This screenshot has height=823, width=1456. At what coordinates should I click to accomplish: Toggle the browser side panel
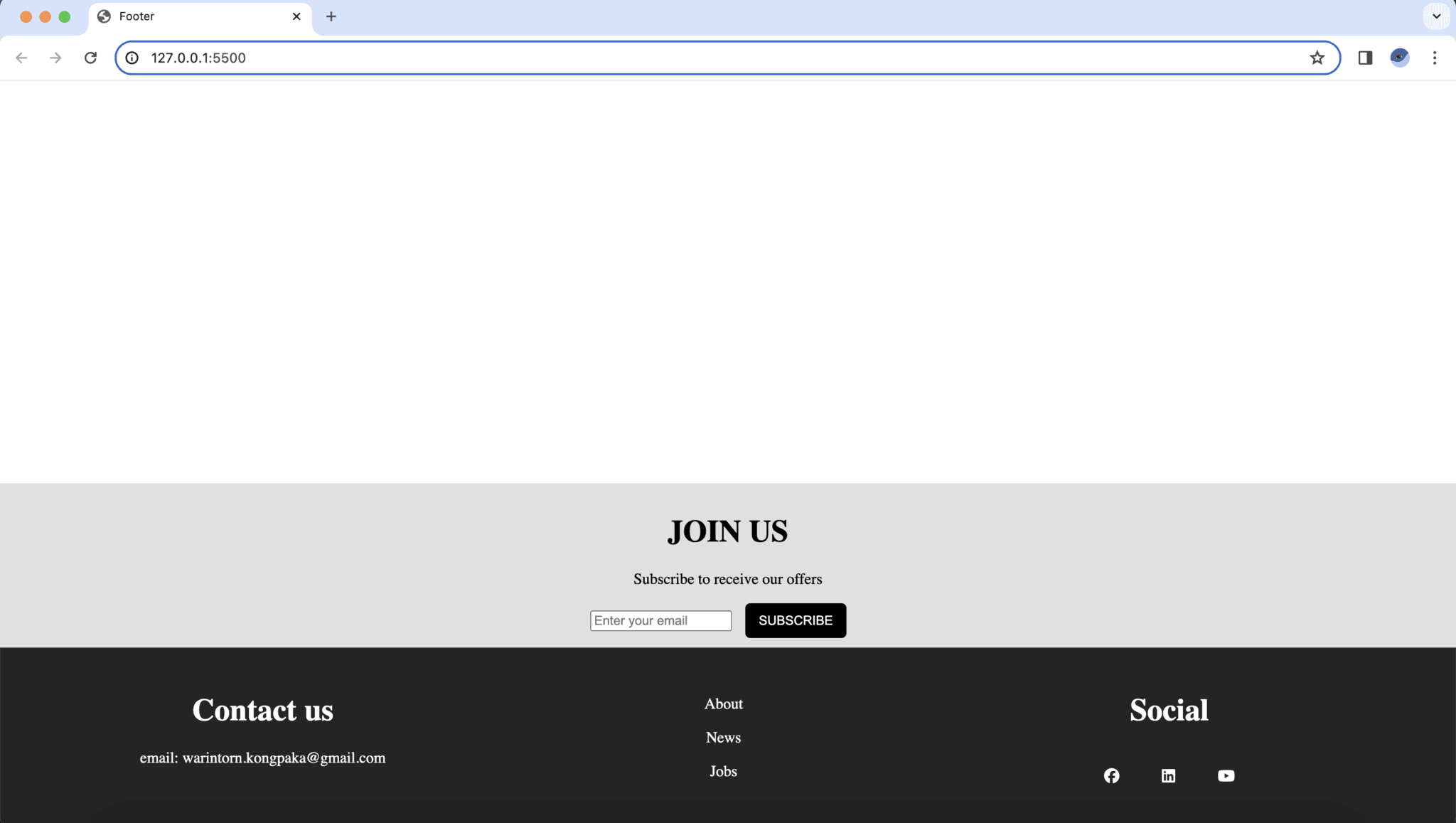pyautogui.click(x=1365, y=58)
